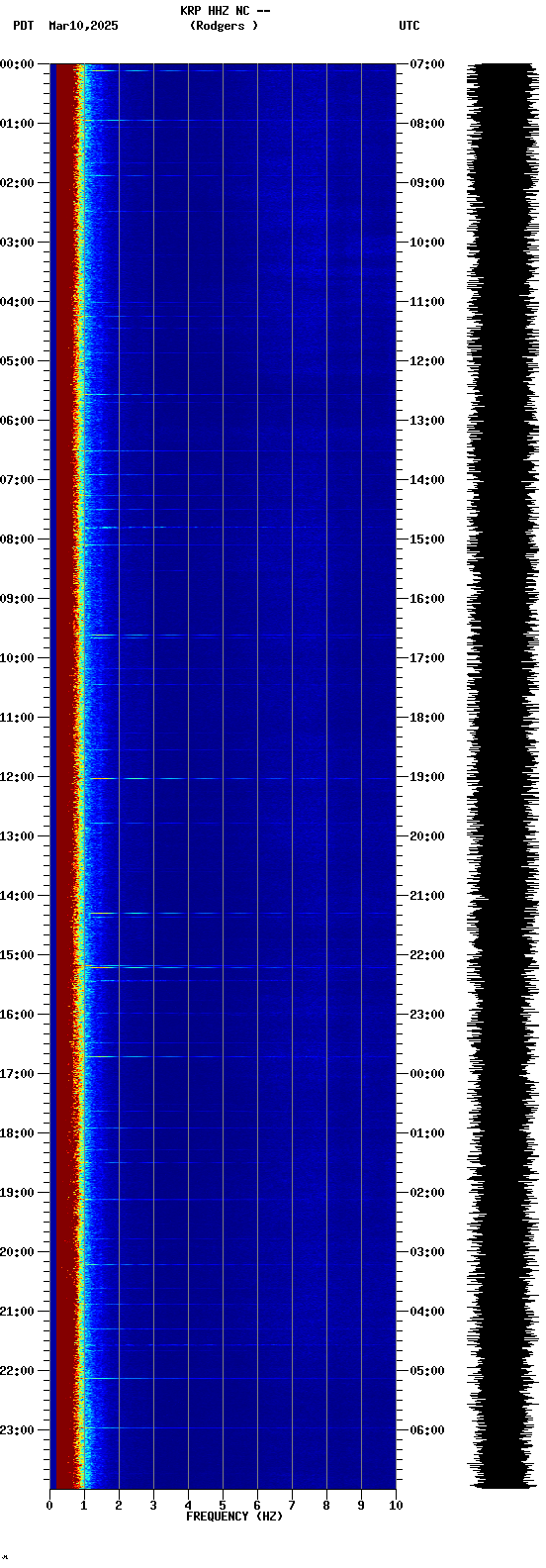Image resolution: width=546 pixels, height=1568 pixels.
Task: Click the 06:00 PDT time label
Action: 17,421
